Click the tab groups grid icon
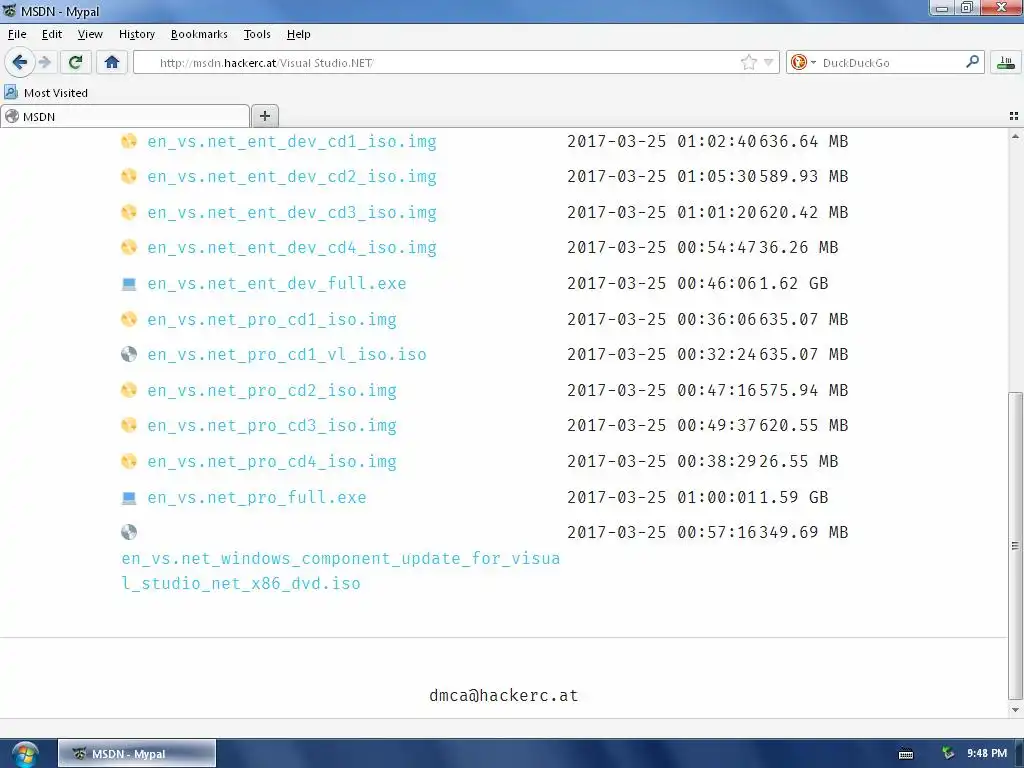The width and height of the screenshot is (1024, 768). [1014, 116]
